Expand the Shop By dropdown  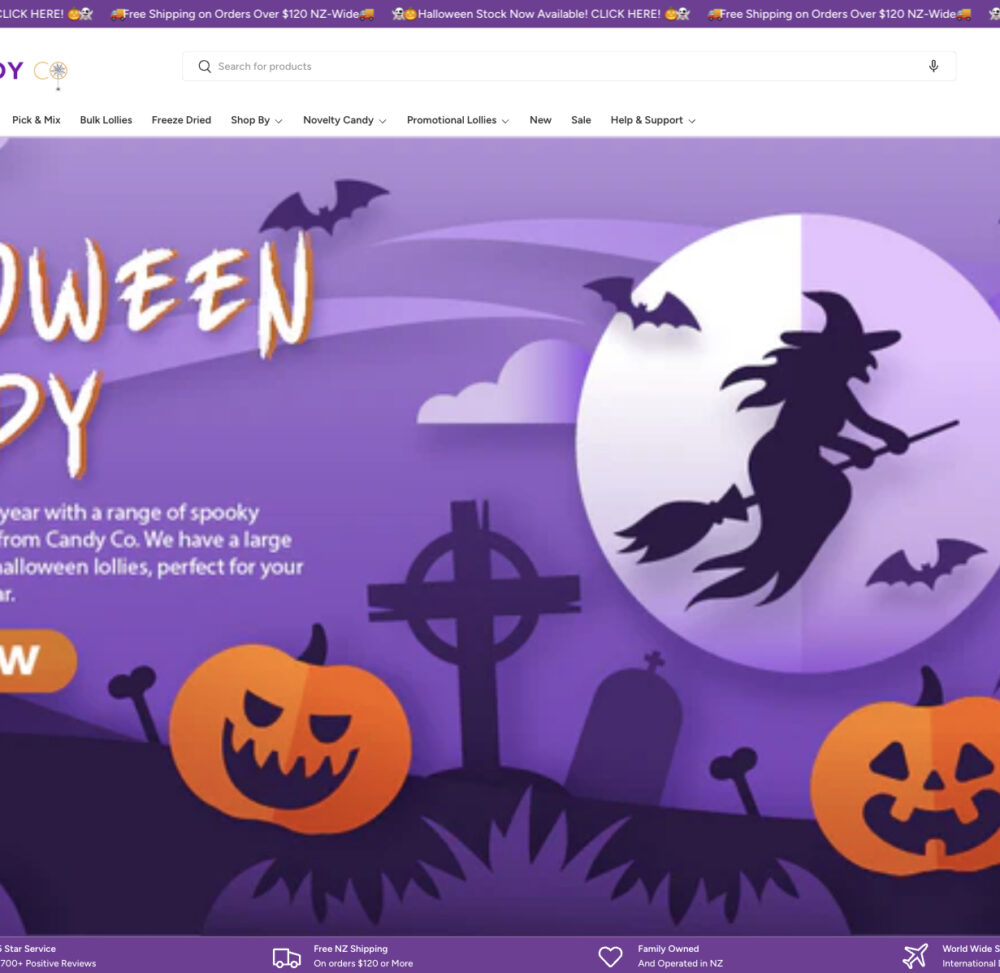(x=256, y=120)
